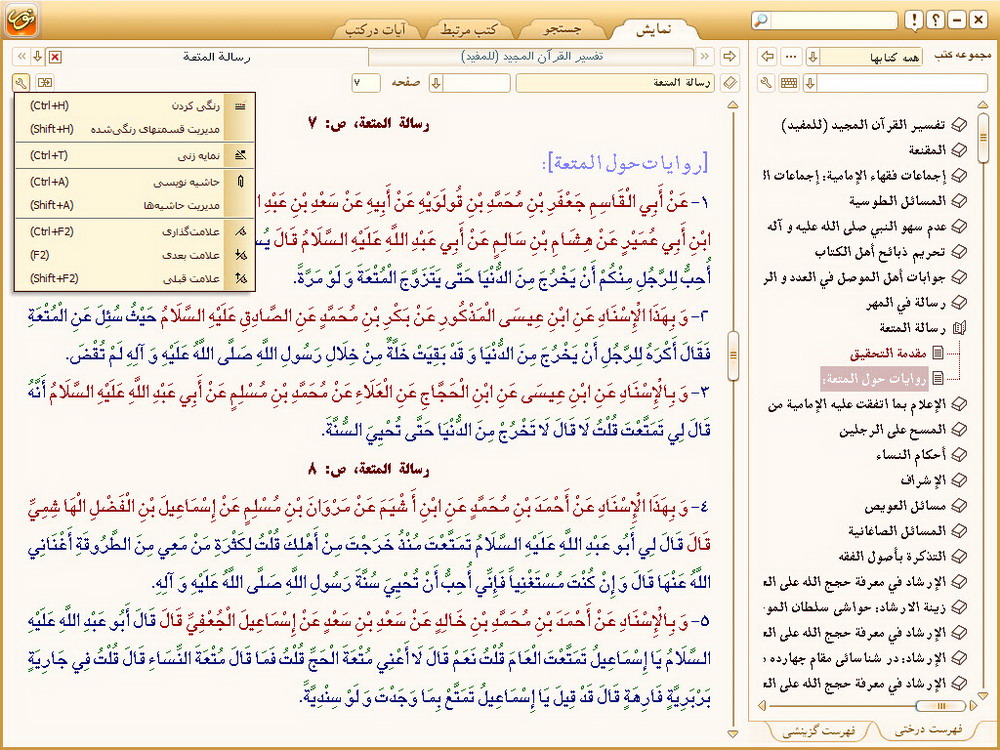Click the split-view icon beside the text wrench
The image size is (1000, 750).
pyautogui.click(x=45, y=82)
